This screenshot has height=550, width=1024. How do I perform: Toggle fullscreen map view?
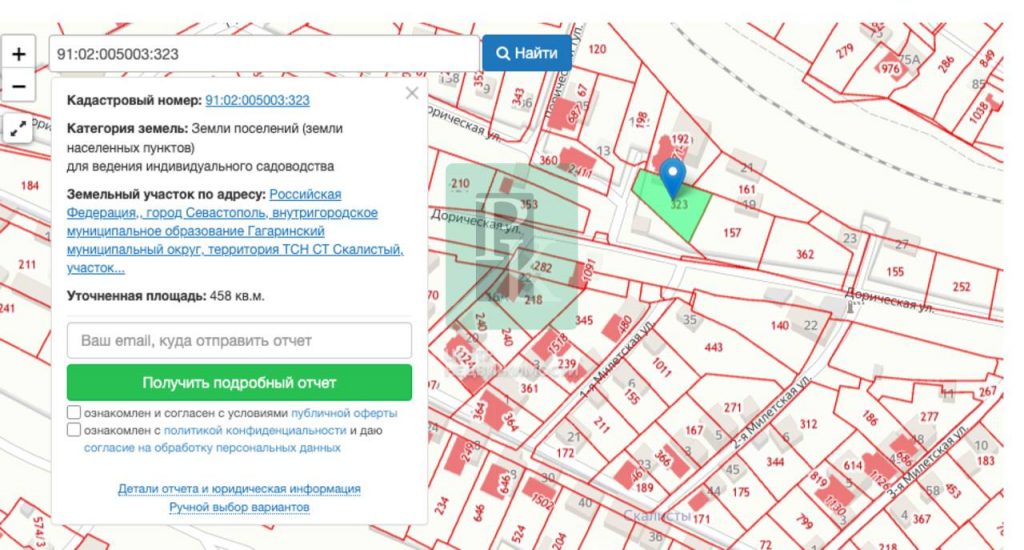pyautogui.click(x=18, y=128)
